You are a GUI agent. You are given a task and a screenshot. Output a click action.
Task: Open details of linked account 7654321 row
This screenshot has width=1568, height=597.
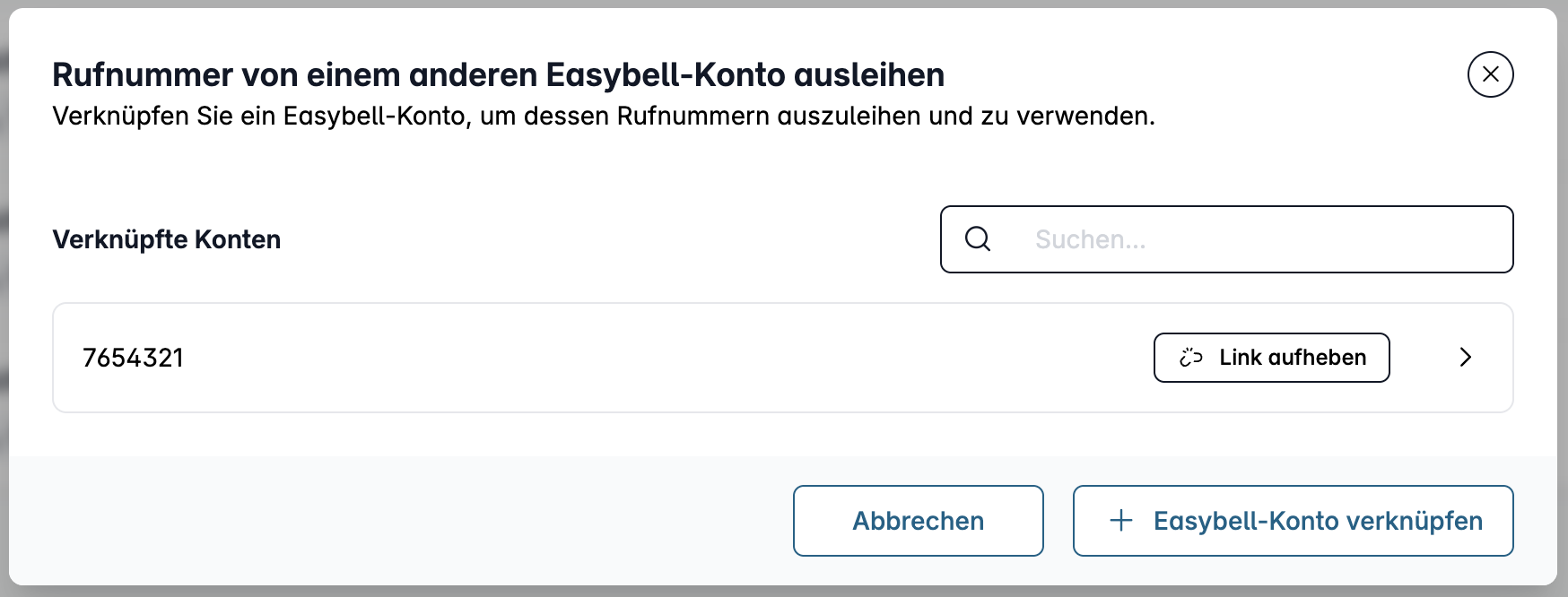tap(783, 358)
